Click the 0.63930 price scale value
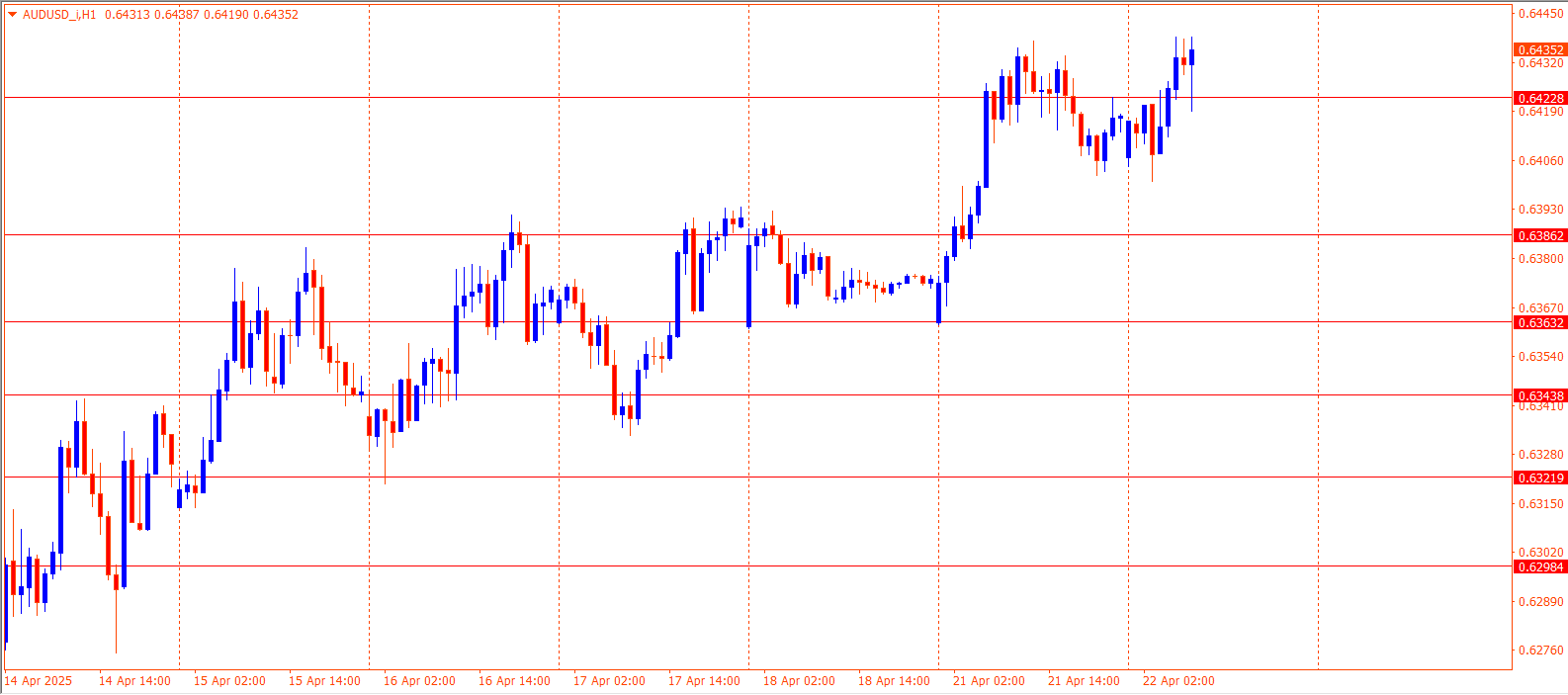Screen dimensions: 1568x695 (x=1541, y=210)
